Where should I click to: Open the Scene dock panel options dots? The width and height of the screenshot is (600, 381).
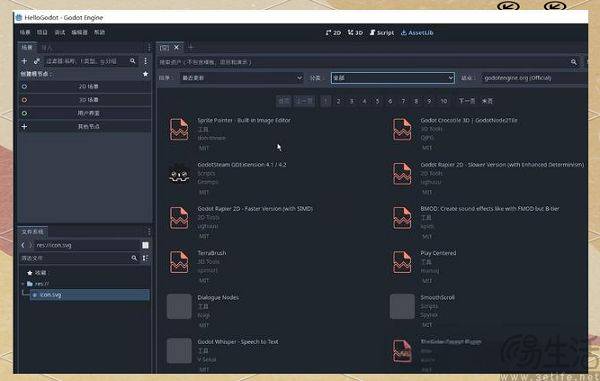coord(149,47)
